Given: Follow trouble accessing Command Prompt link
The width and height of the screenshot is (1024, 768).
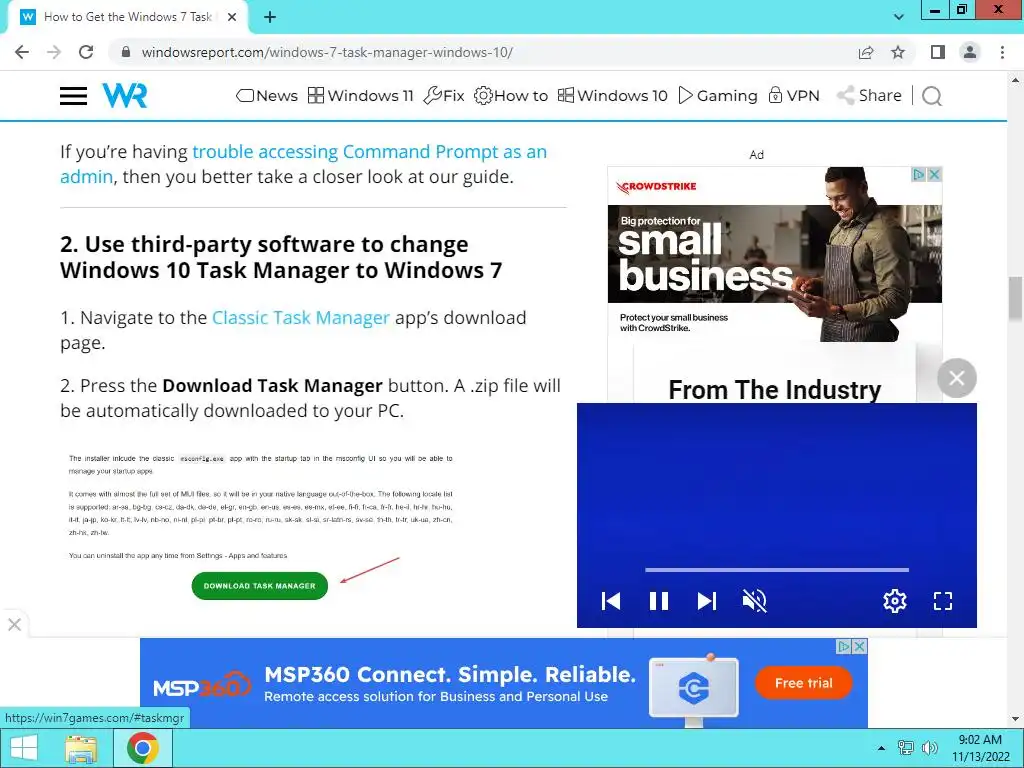Looking at the screenshot, I should [303, 164].
